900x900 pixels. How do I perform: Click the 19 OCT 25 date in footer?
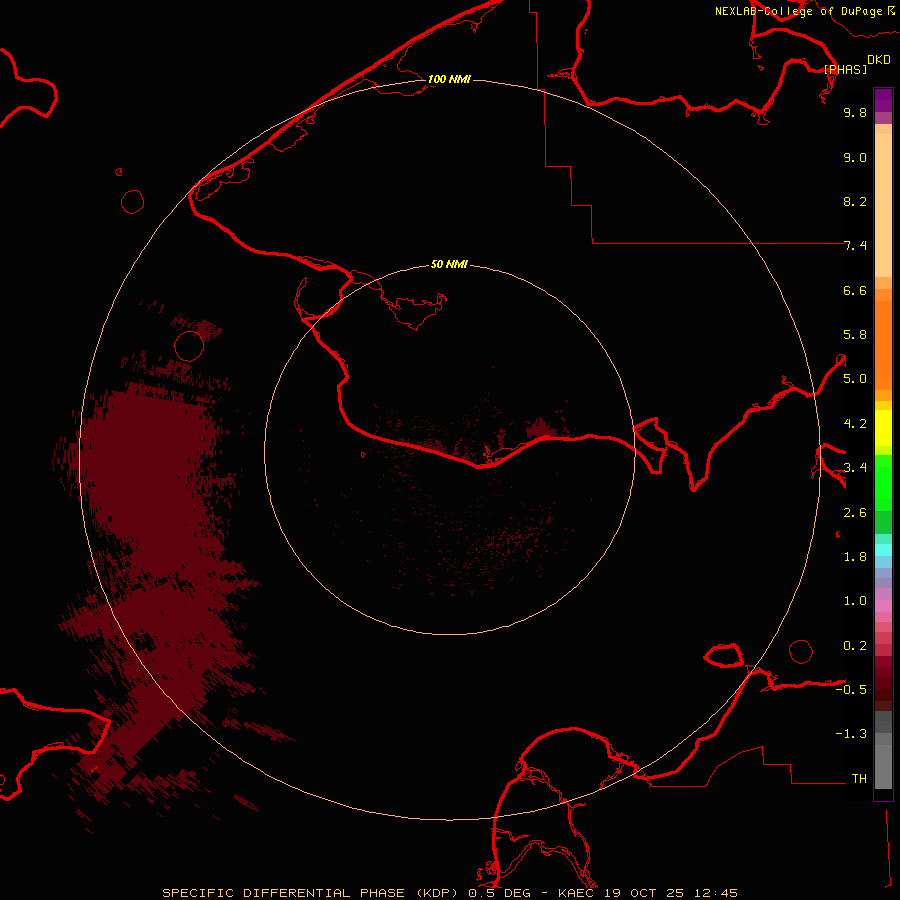point(642,893)
